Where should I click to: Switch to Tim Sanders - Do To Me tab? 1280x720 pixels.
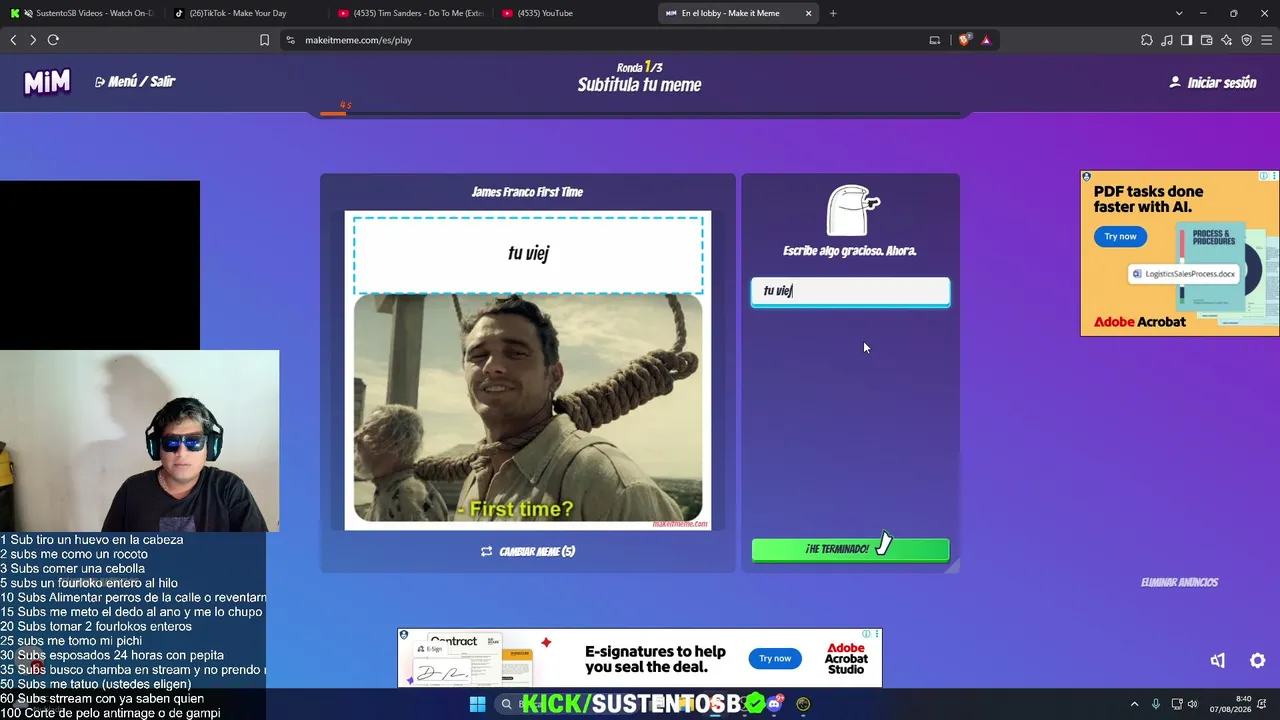pos(410,13)
